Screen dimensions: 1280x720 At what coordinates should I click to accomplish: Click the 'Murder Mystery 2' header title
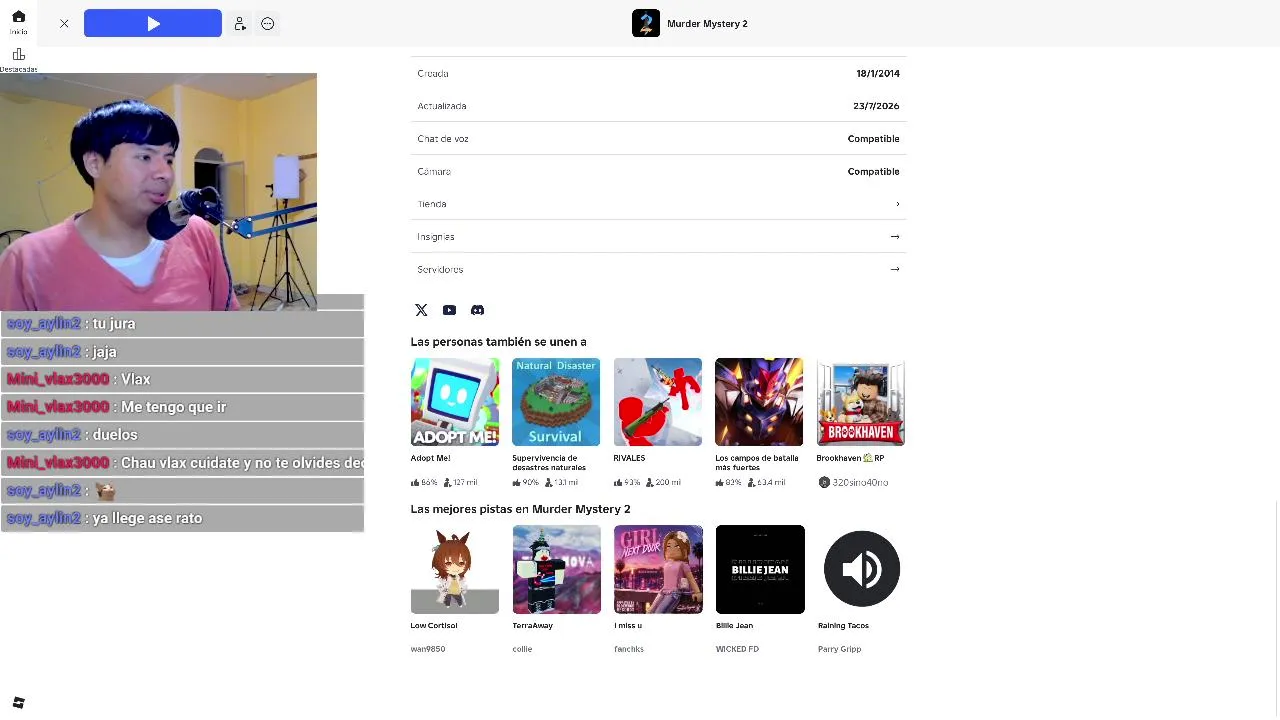point(707,23)
